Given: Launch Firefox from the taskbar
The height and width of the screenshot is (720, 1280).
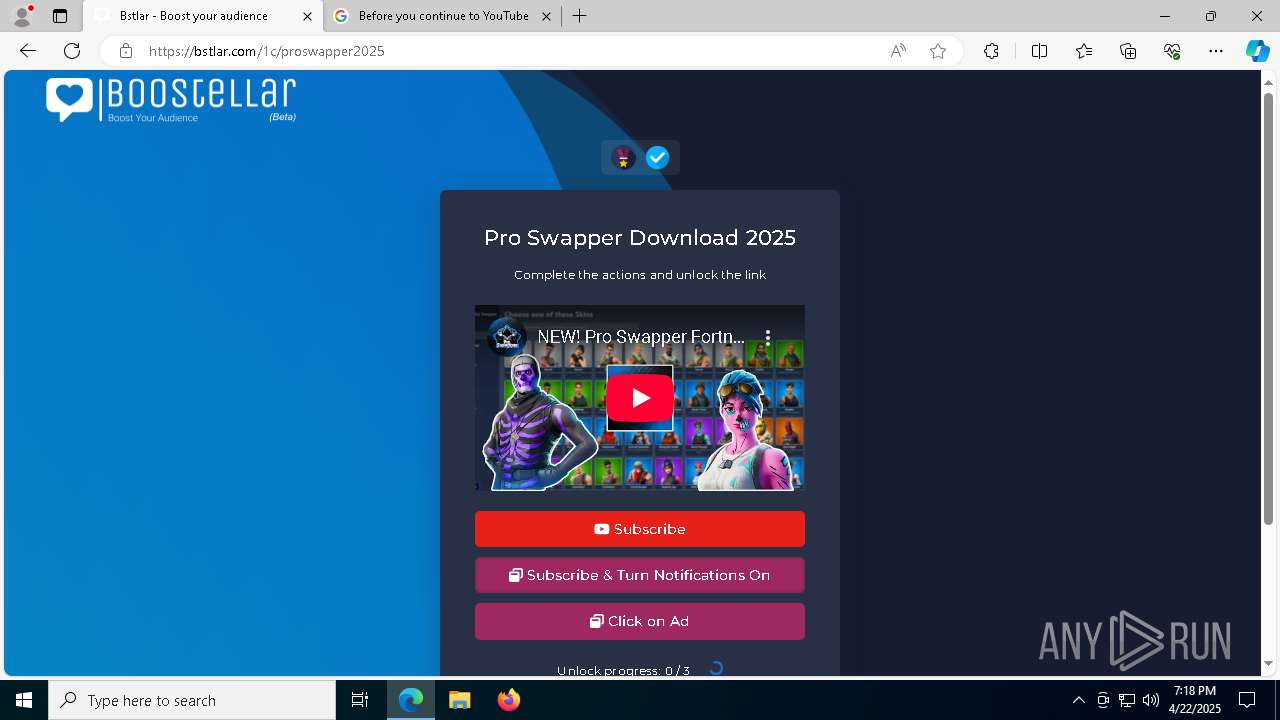Looking at the screenshot, I should [x=509, y=700].
